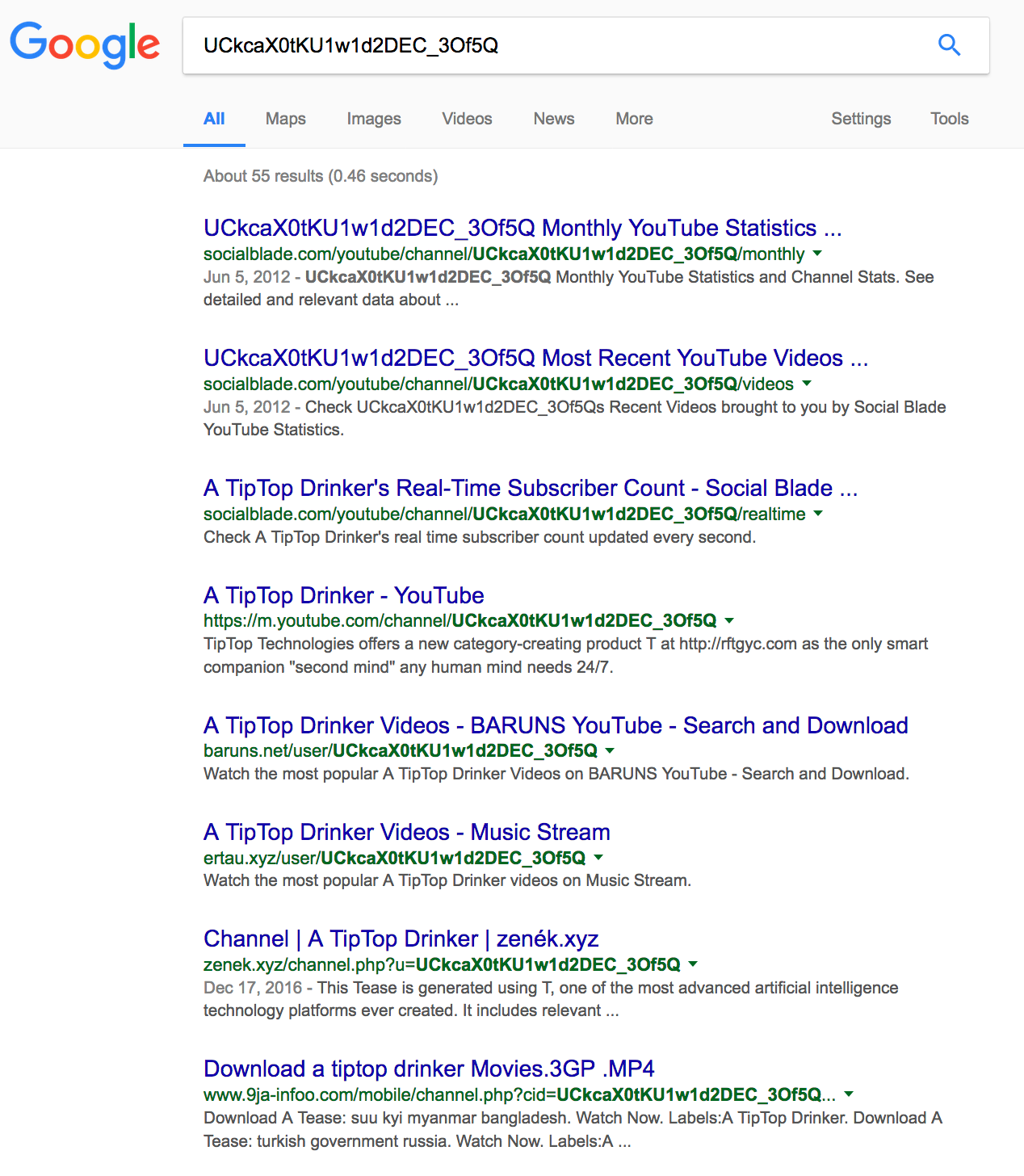Click the zenek.xyz/channel.php green URL text
1024x1176 pixels.
442,964
